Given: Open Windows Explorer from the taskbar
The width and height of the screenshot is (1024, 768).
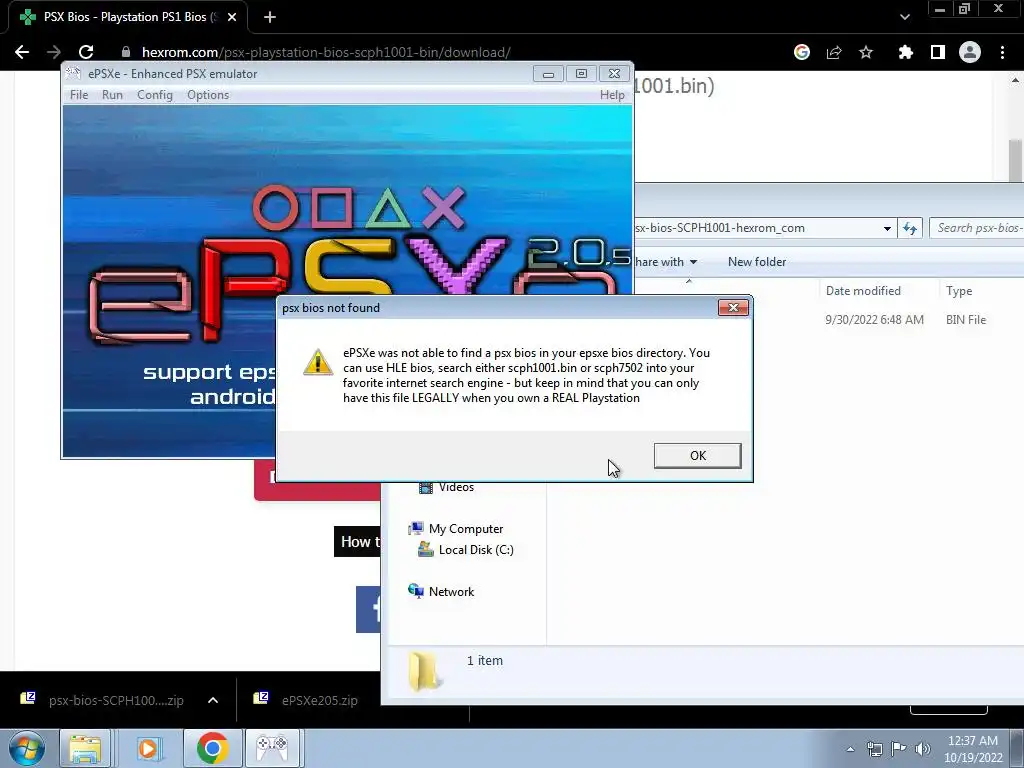Looking at the screenshot, I should 85,748.
